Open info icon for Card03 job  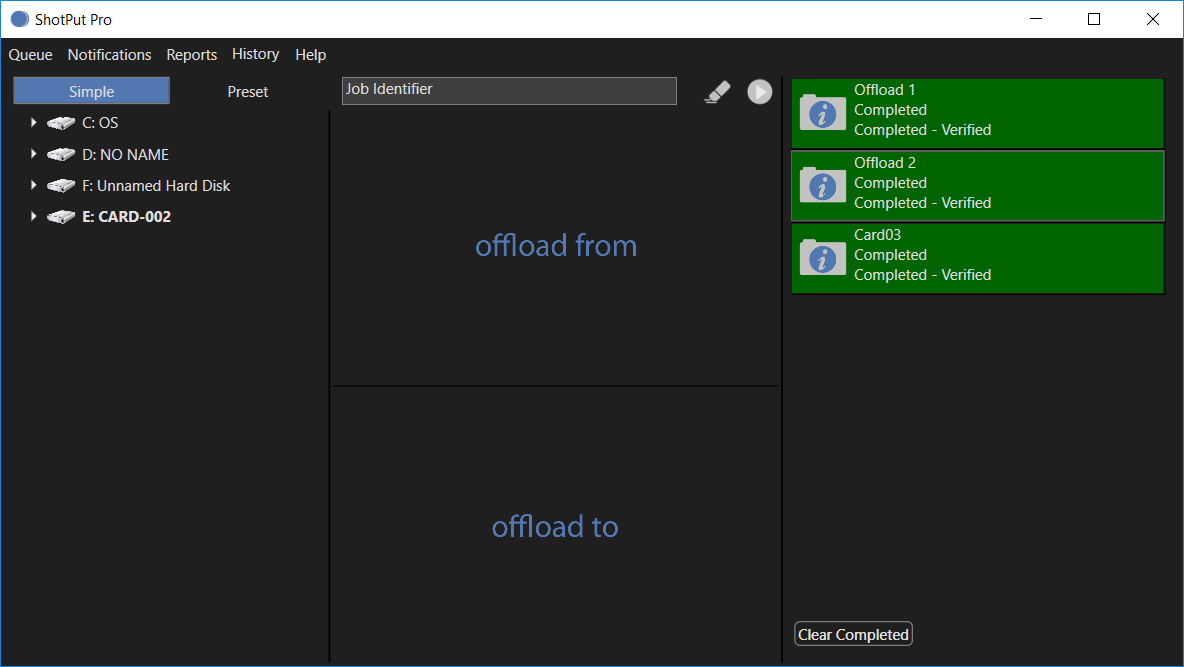coord(822,258)
